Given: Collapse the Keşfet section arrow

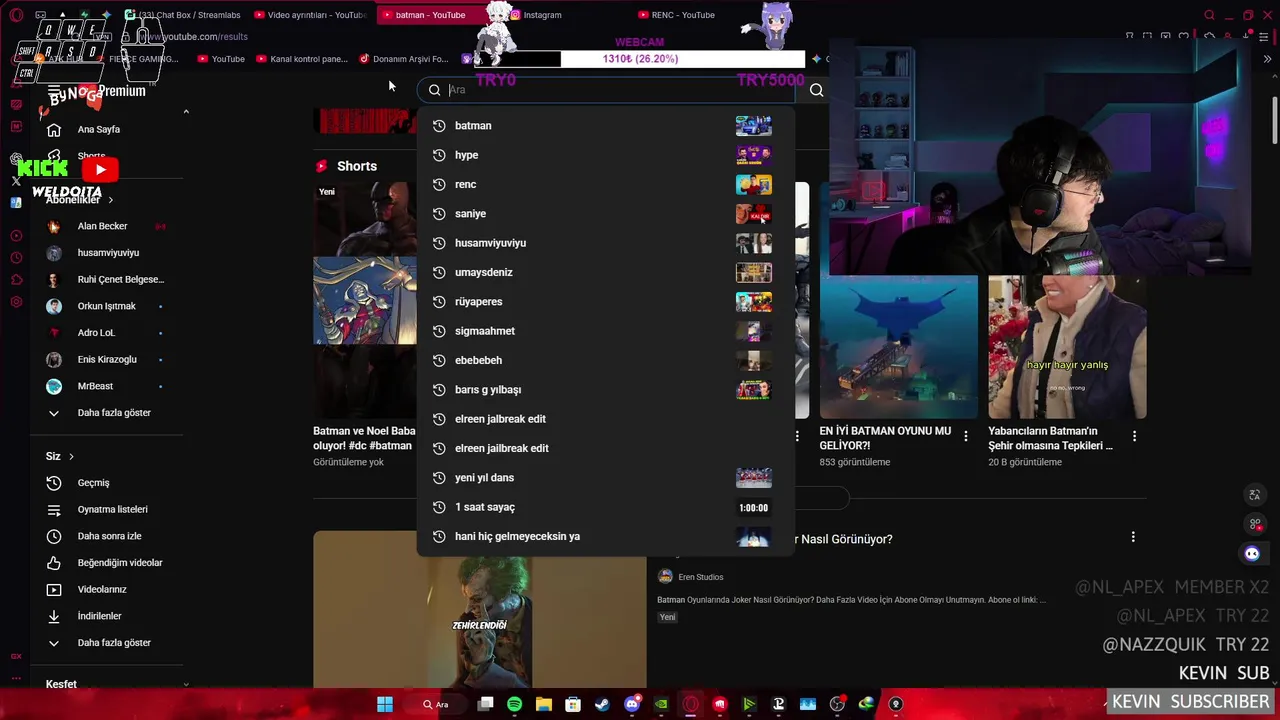Looking at the screenshot, I should [x=186, y=685].
